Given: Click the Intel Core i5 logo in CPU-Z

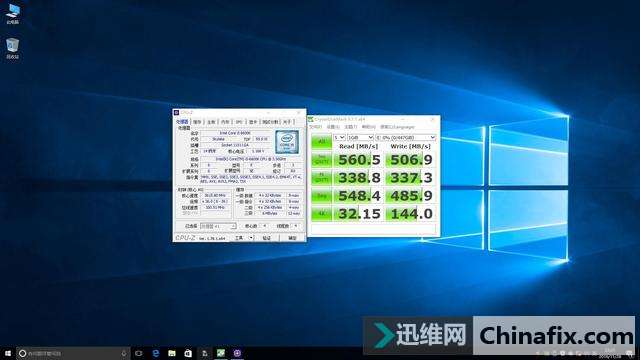Looking at the screenshot, I should [287, 142].
